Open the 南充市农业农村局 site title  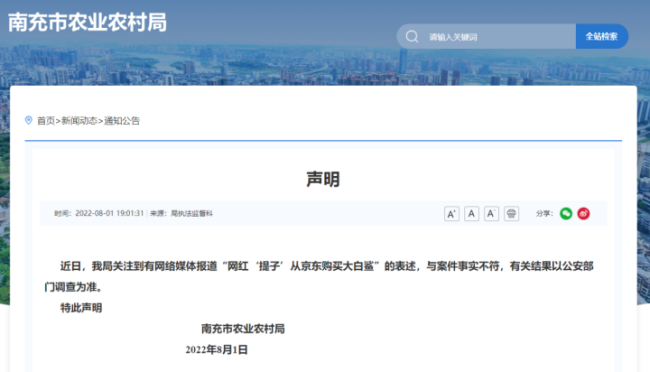(87, 22)
